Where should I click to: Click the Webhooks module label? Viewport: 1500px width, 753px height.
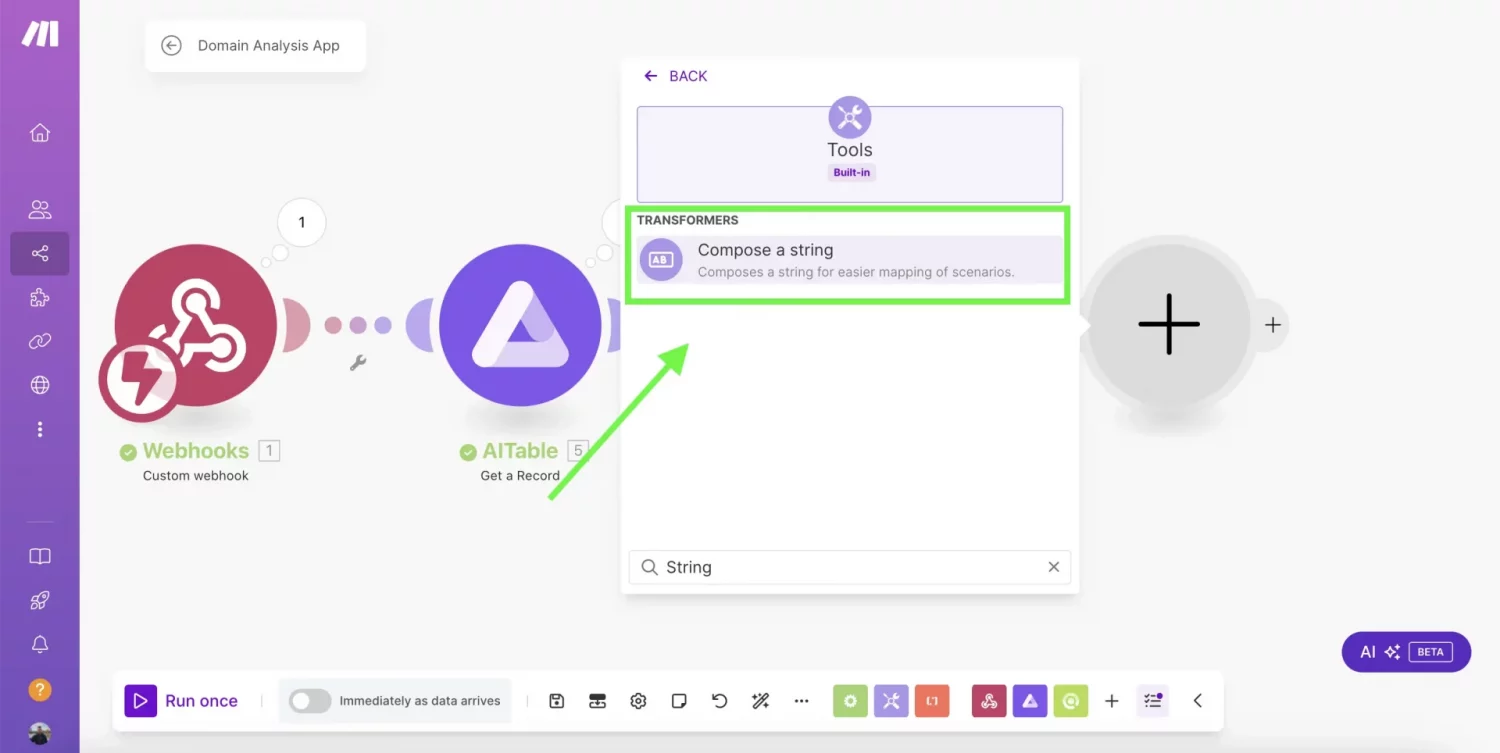pyautogui.click(x=195, y=451)
